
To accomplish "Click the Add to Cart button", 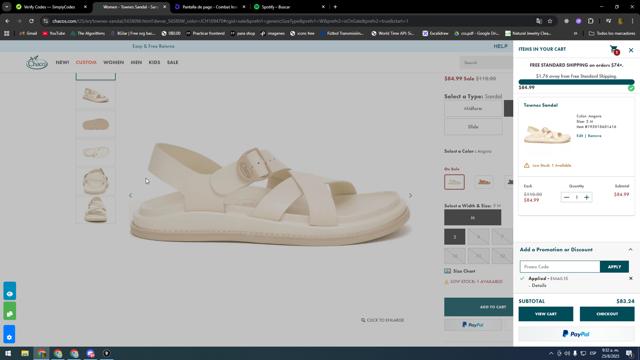I will pyautogui.click(x=478, y=307).
